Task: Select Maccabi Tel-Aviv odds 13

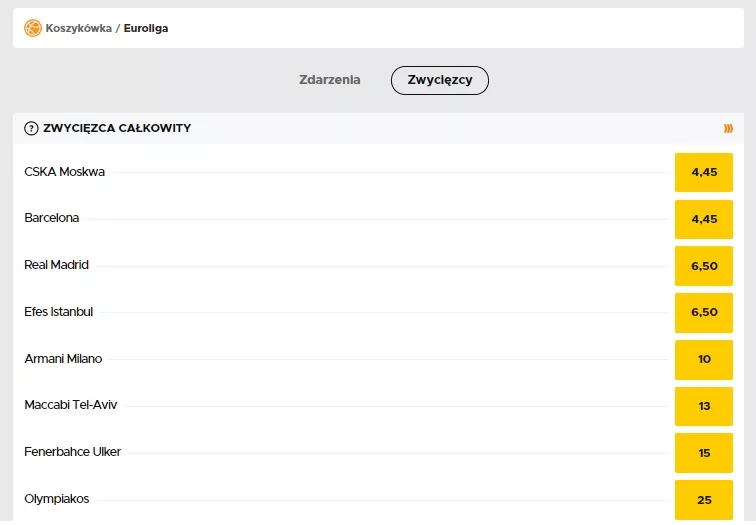Action: pos(704,406)
